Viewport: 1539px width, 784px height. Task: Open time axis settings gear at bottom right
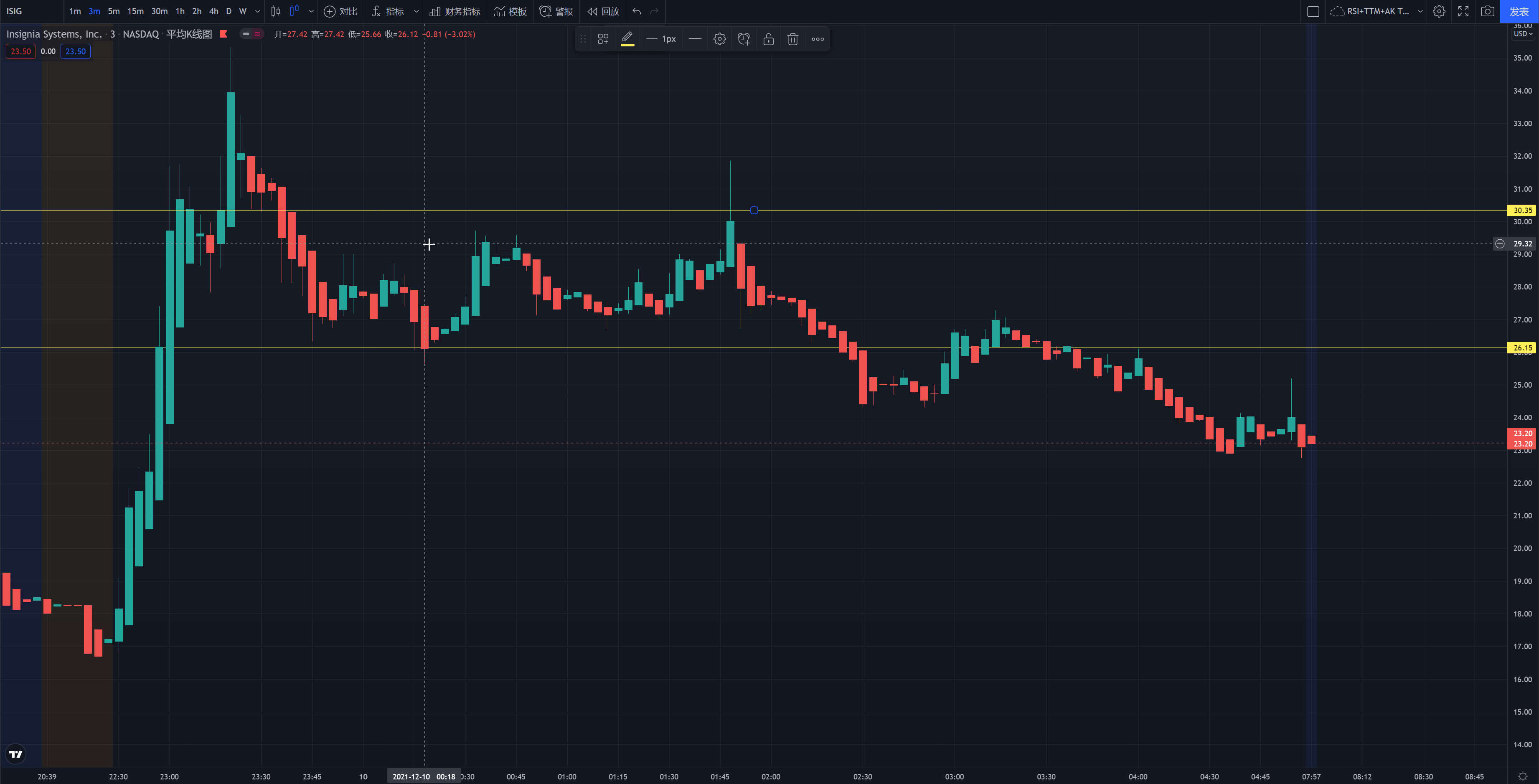click(x=1523, y=776)
